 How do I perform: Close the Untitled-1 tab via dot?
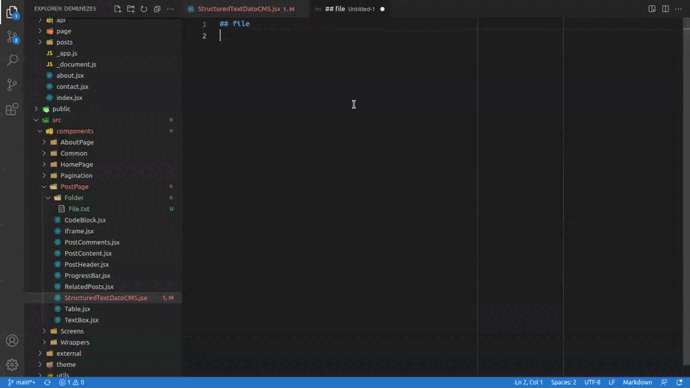tap(382, 9)
